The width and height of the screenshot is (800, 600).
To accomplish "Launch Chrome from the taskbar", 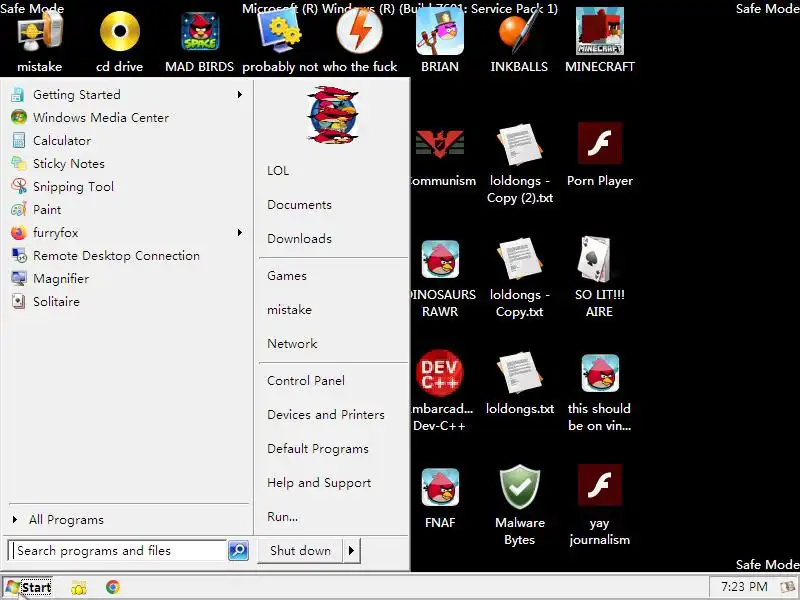I will pyautogui.click(x=113, y=587).
